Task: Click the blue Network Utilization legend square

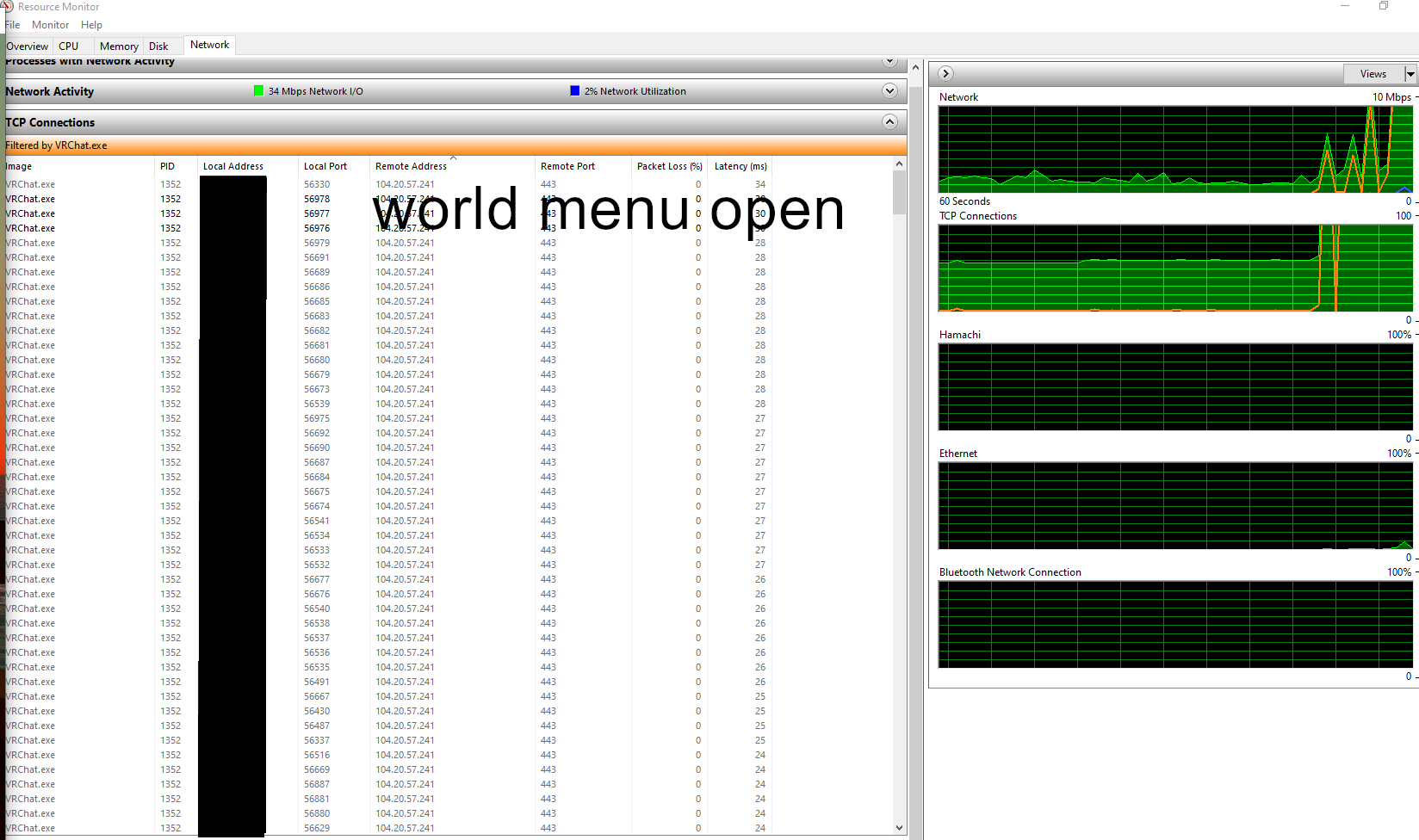Action: (x=575, y=90)
